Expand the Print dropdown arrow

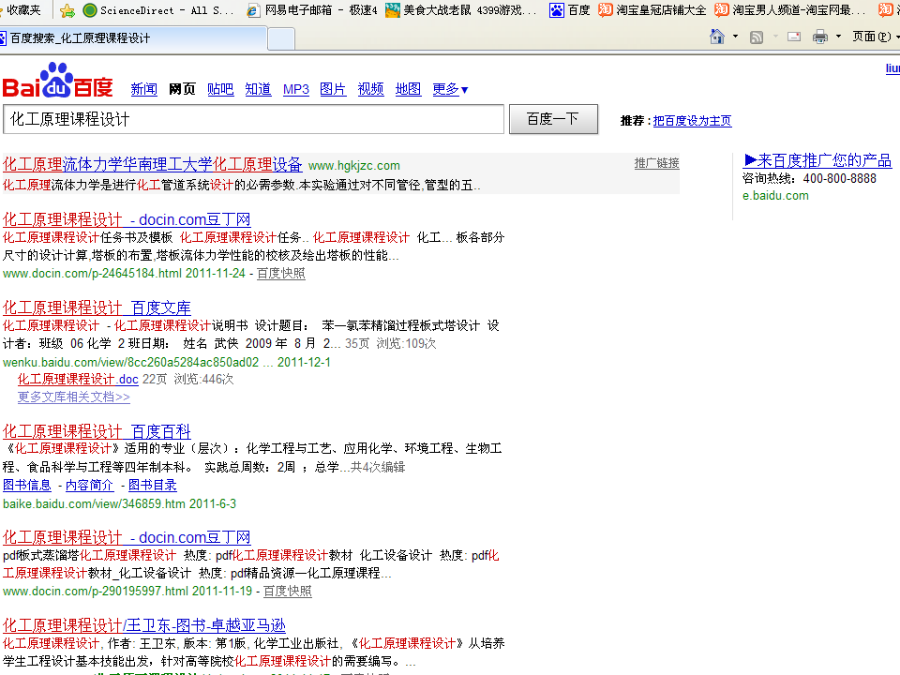point(839,37)
